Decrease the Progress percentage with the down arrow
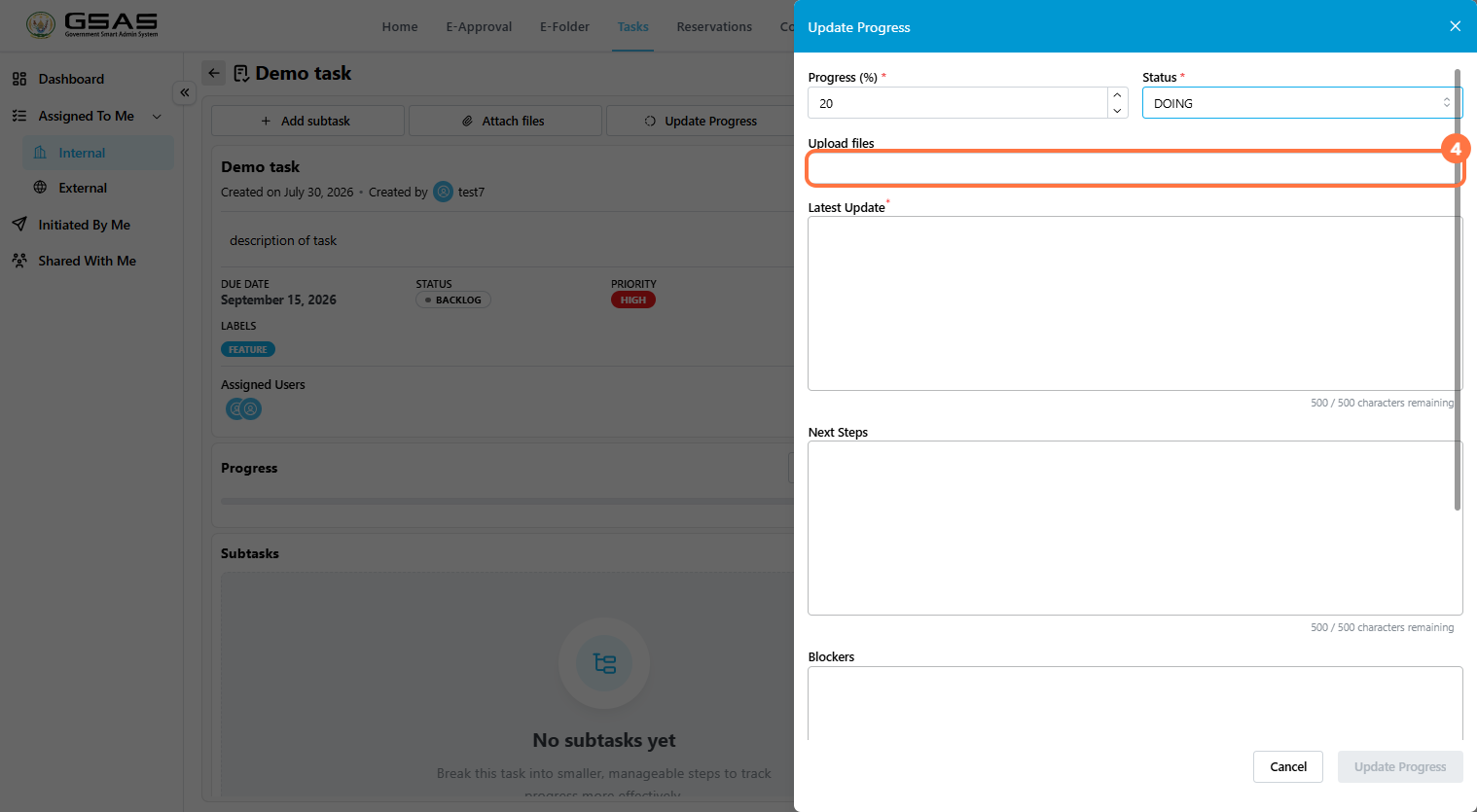 [1117, 111]
